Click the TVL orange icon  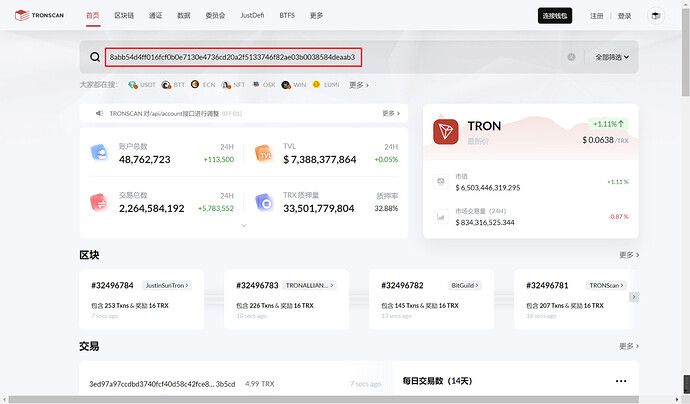click(x=264, y=153)
